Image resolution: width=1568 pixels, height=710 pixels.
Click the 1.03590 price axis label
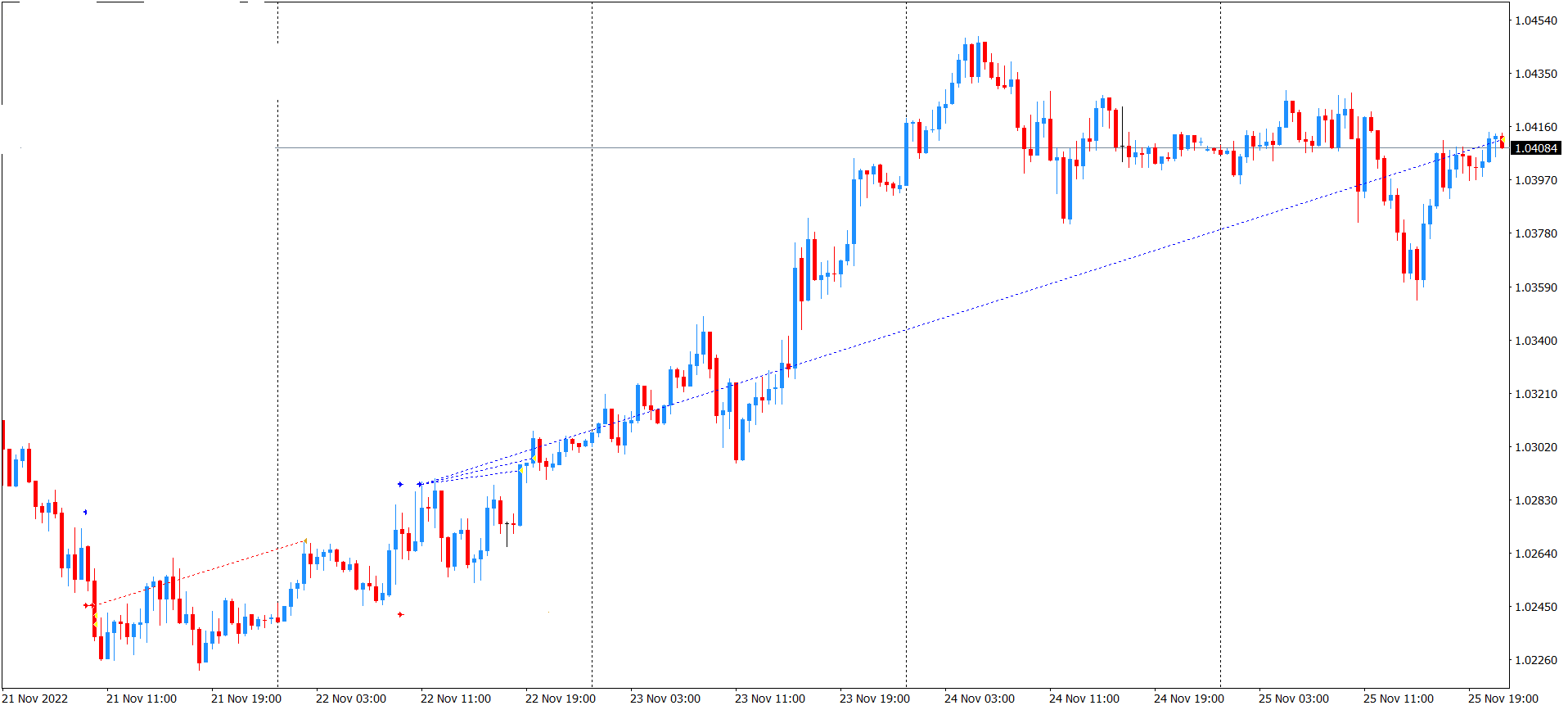(x=1536, y=287)
